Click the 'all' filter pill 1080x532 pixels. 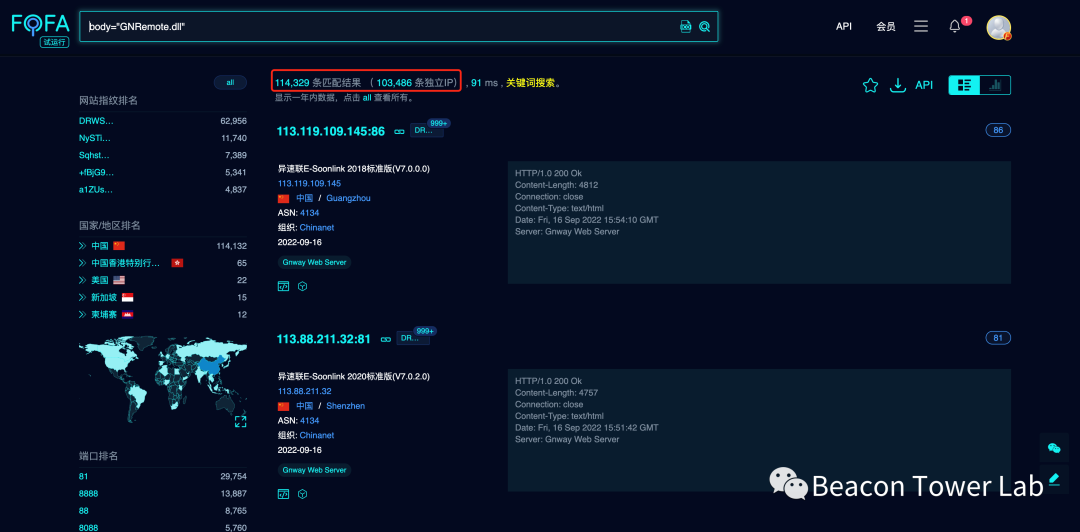click(x=230, y=83)
